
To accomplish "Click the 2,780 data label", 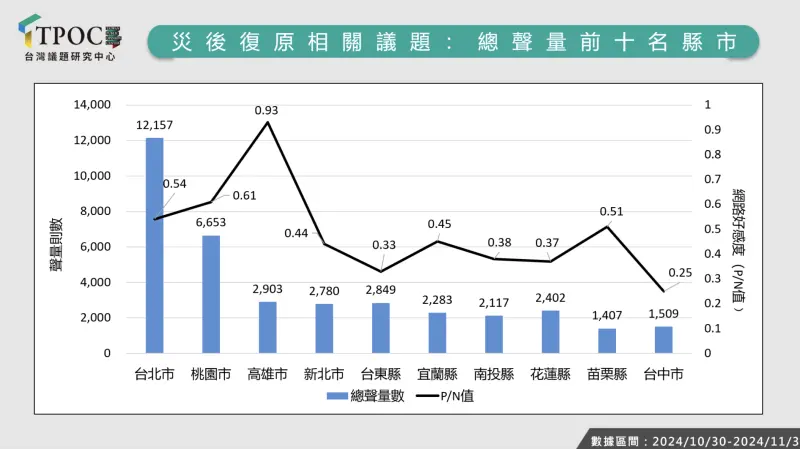I will 324,291.
